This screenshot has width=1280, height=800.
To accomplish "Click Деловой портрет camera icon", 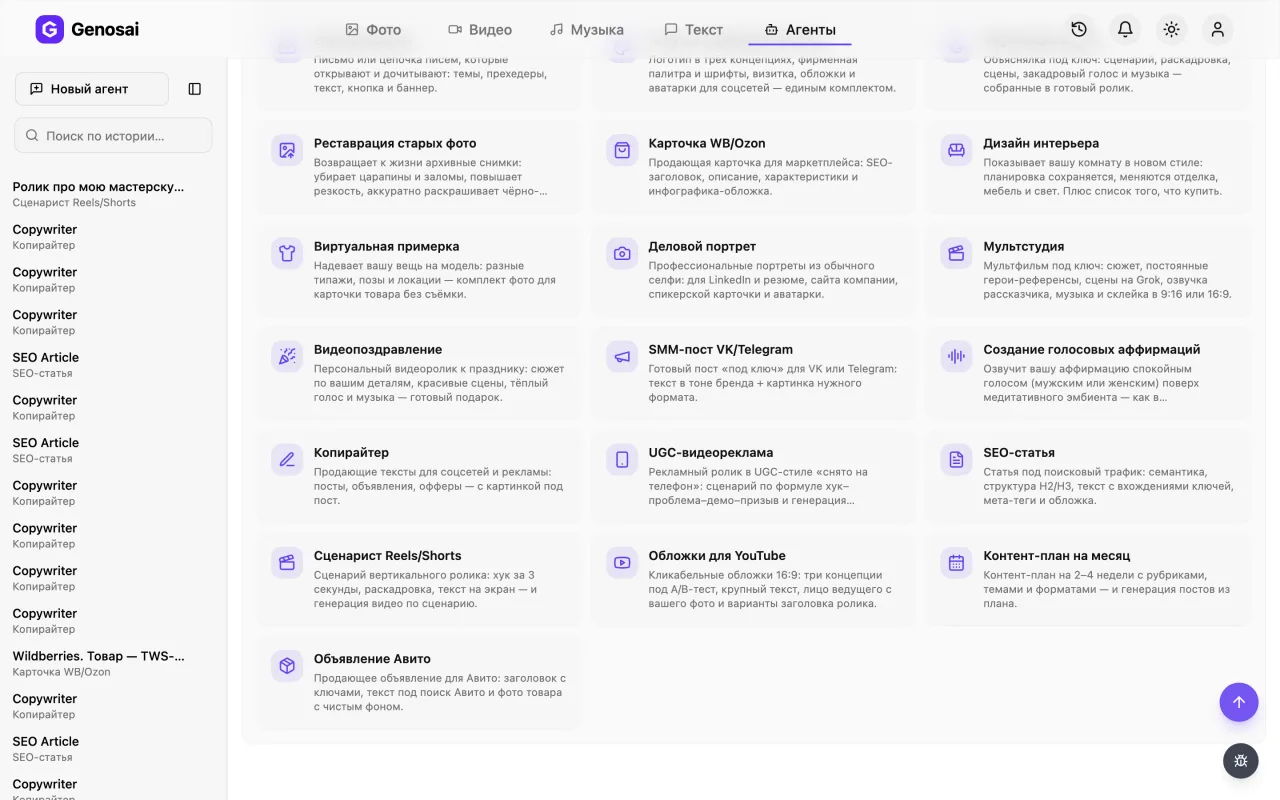I will 622,254.
